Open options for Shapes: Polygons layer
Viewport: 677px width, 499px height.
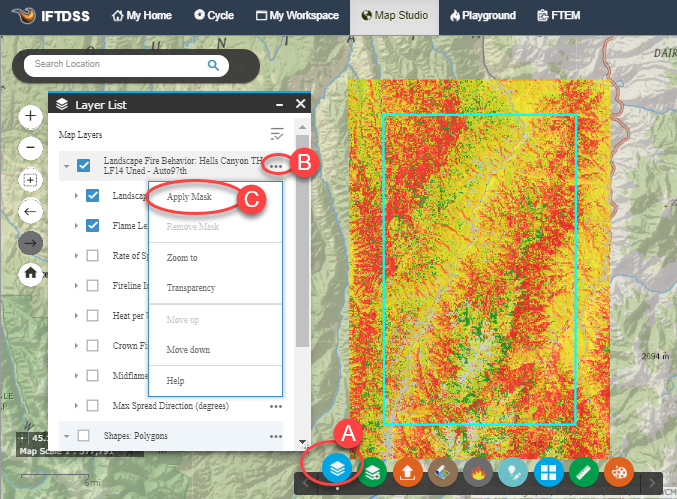pos(275,436)
